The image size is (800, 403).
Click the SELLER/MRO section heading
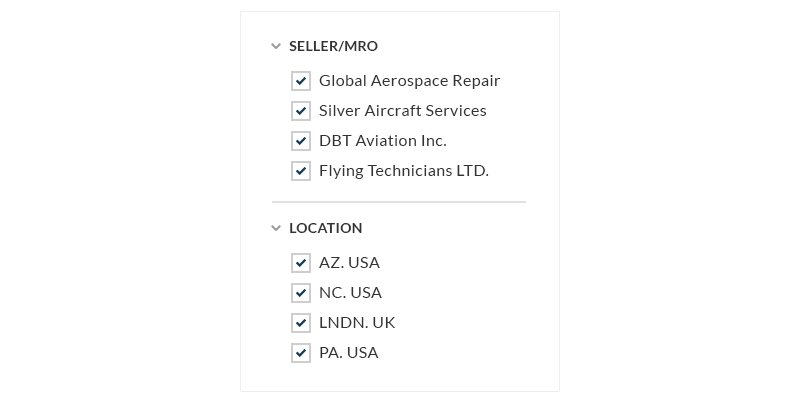coord(334,46)
